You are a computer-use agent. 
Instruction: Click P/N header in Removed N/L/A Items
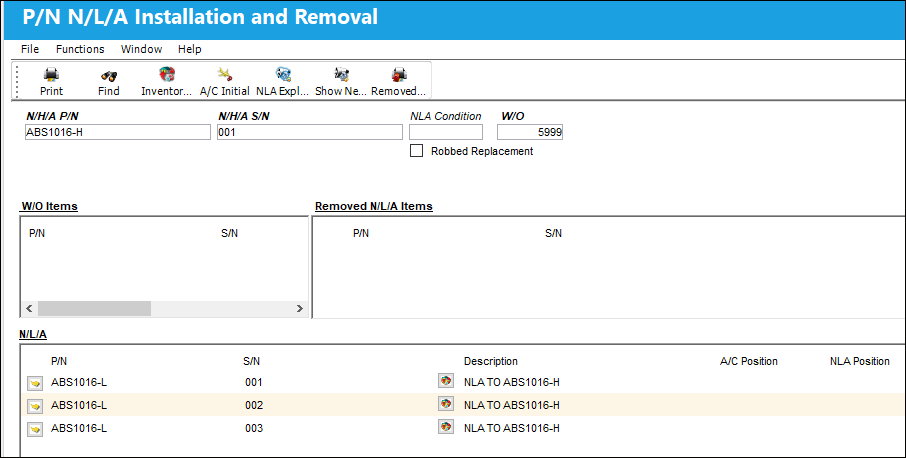tap(361, 233)
